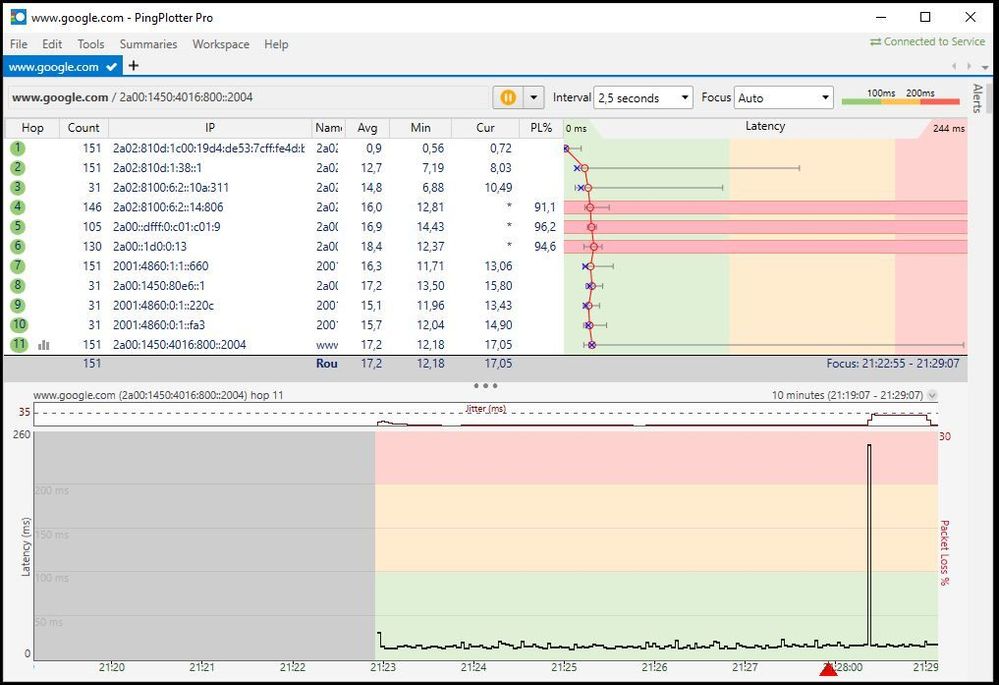Click the PingPlotter app icon in title bar
Image resolution: width=999 pixels, height=685 pixels.
(18, 17)
